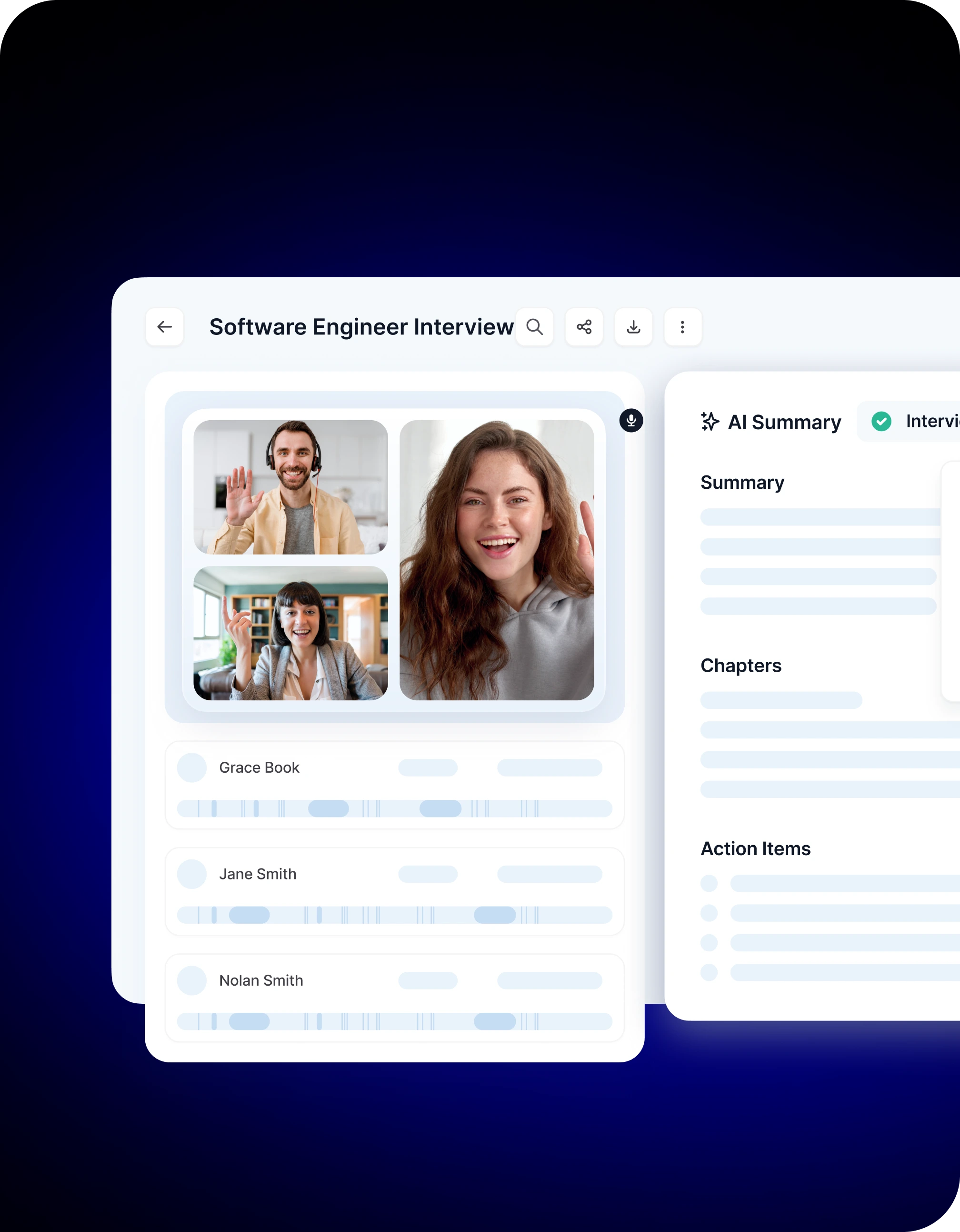Download the interview recording
960x1232 pixels.
pos(633,327)
